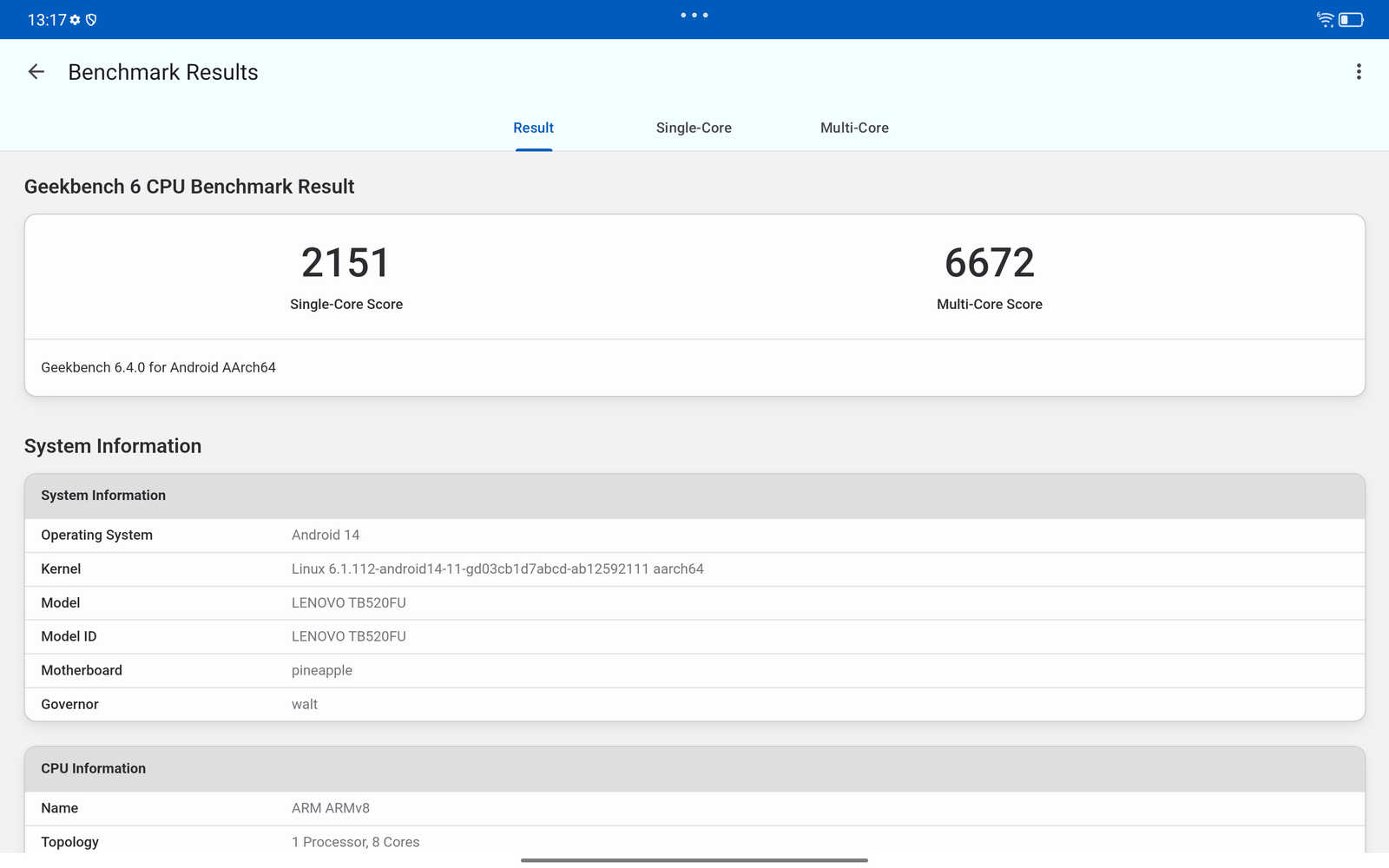1389x868 pixels.
Task: Tap the 2151 Single-Core Score
Action: coord(346,263)
